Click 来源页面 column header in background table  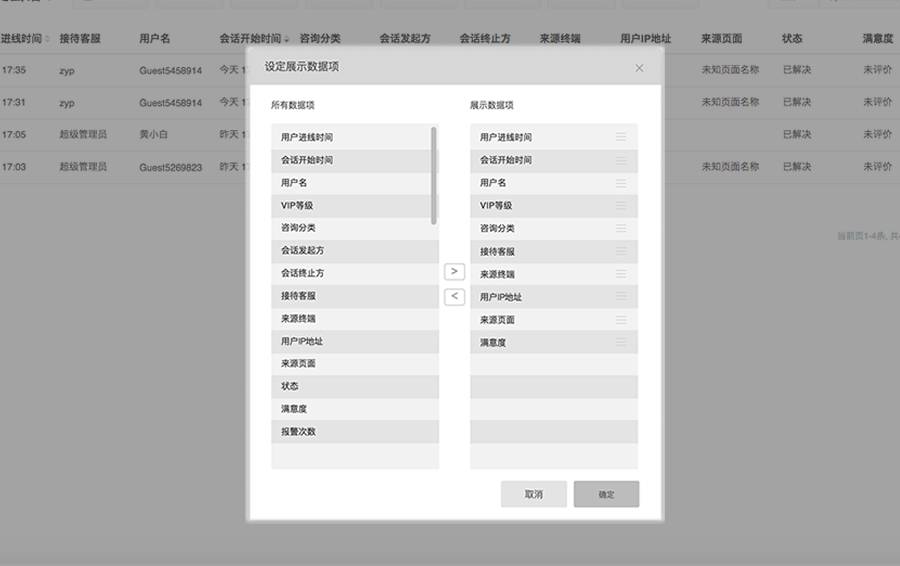point(721,38)
